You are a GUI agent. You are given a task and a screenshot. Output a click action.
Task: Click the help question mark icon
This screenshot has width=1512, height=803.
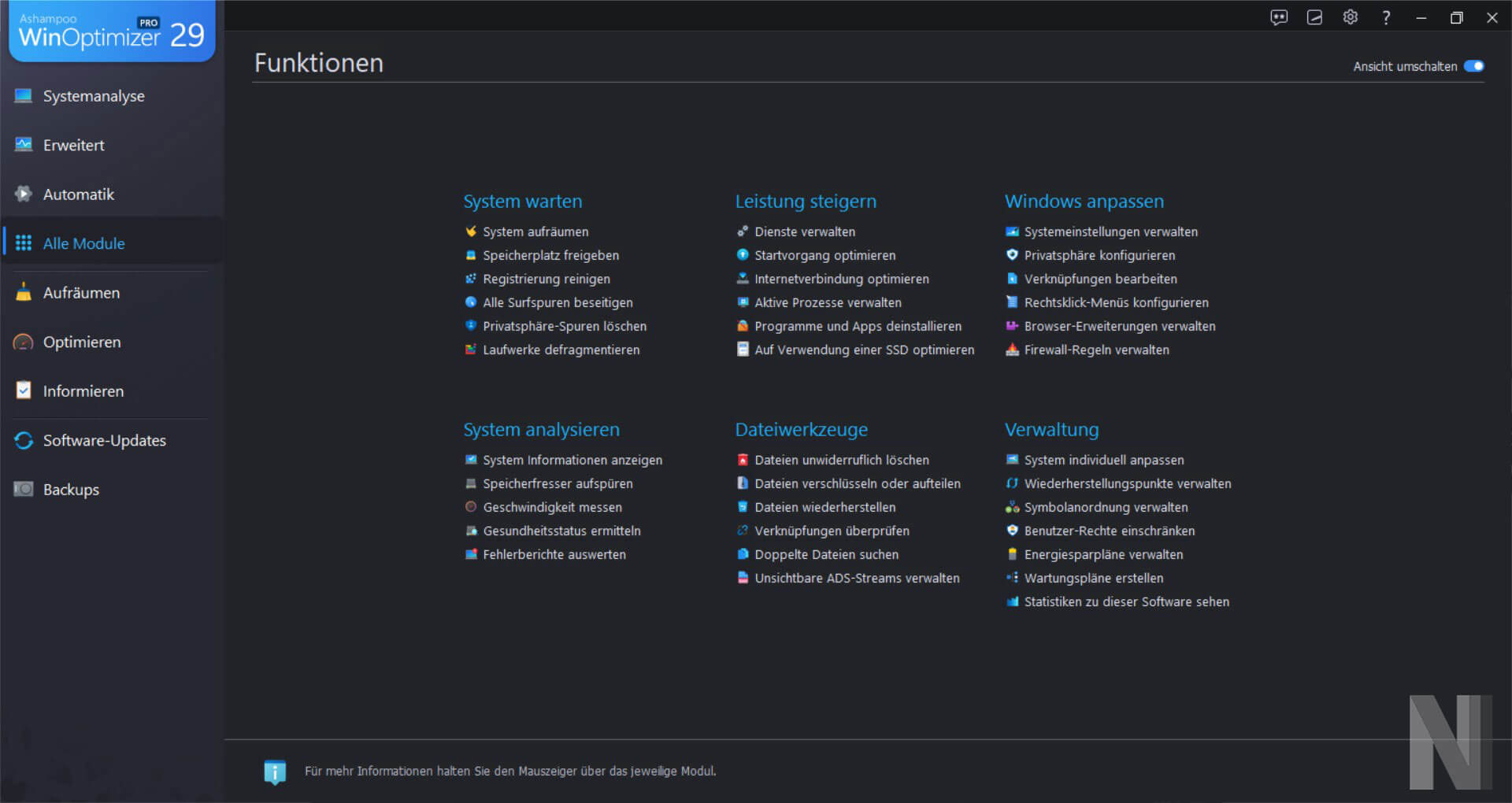pyautogui.click(x=1386, y=17)
